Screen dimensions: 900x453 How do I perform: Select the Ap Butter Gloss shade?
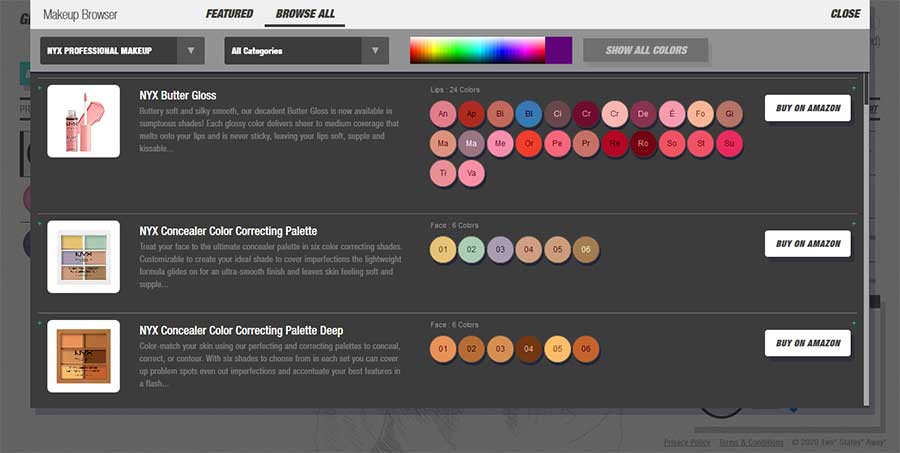click(x=471, y=114)
